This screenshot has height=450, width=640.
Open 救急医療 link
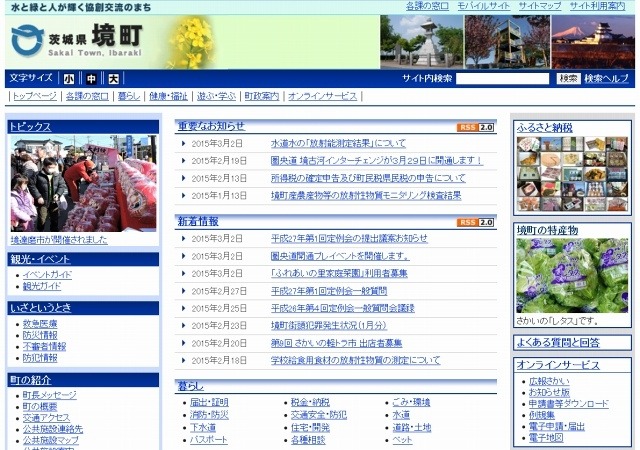click(40, 324)
